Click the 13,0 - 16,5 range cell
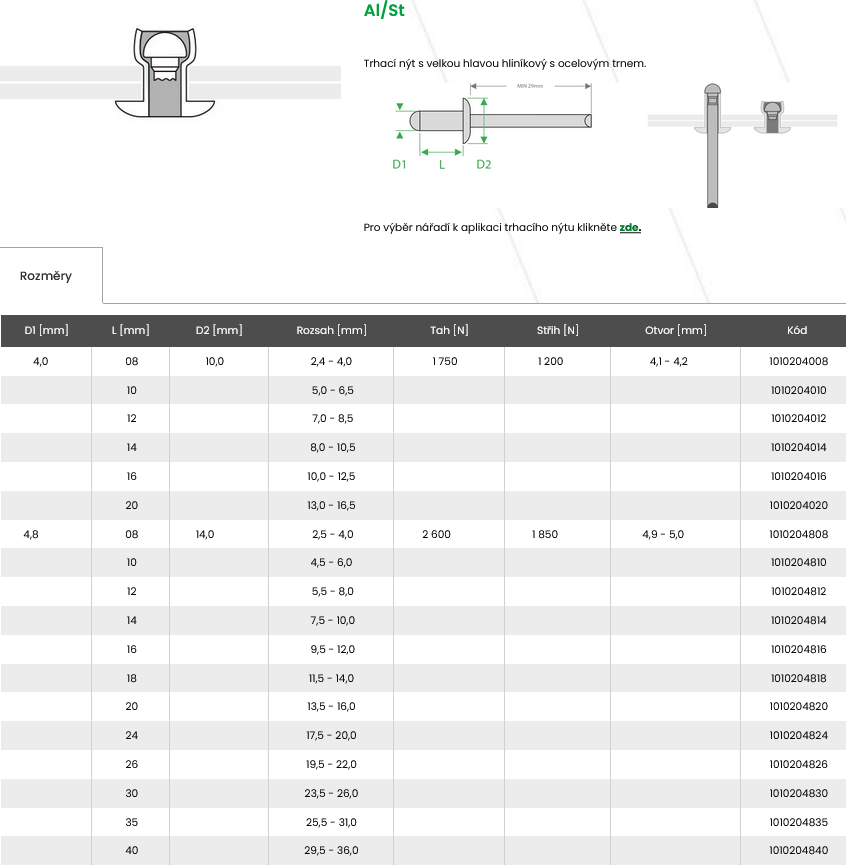 (x=331, y=506)
